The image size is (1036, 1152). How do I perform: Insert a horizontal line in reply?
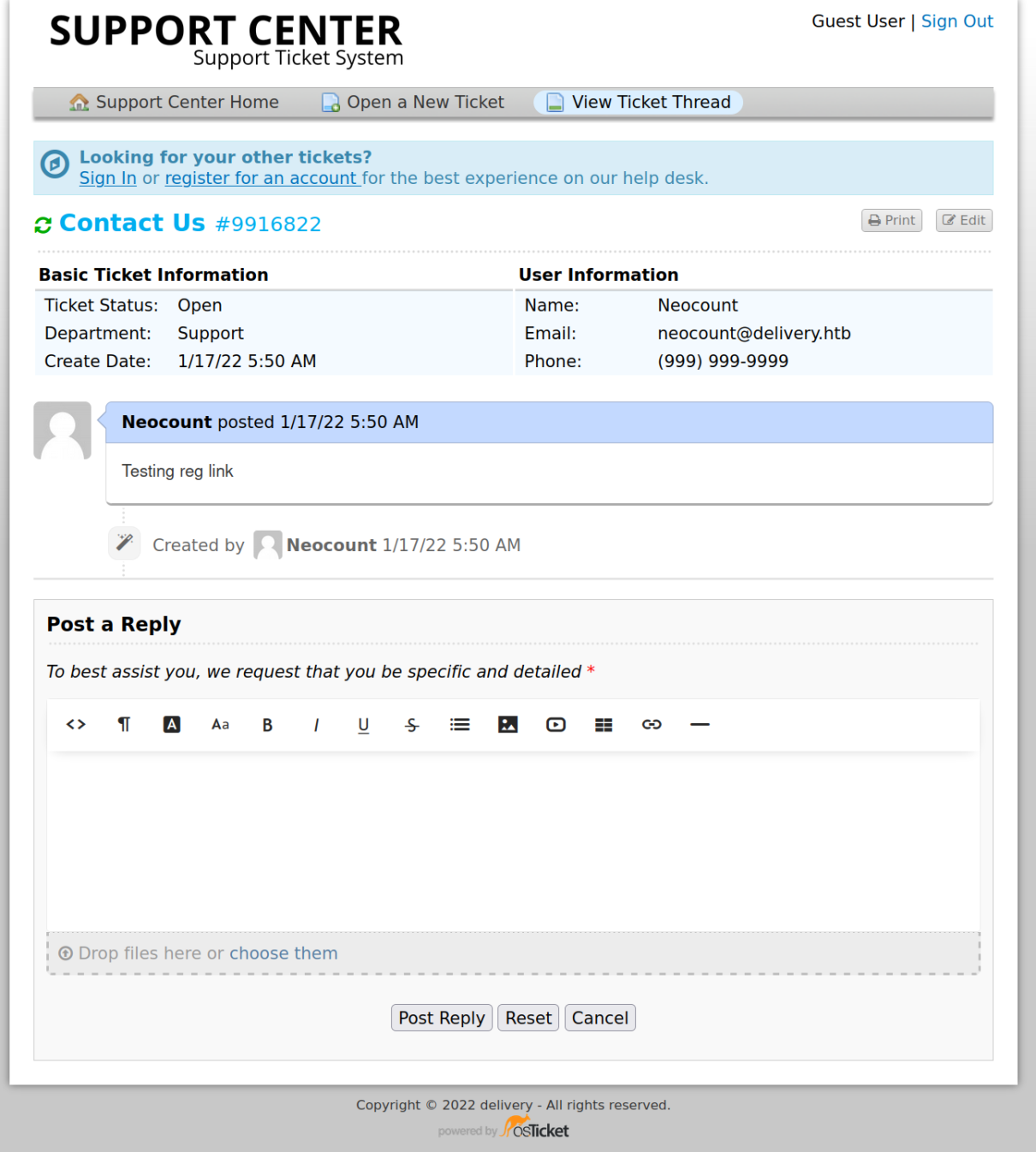(x=700, y=725)
